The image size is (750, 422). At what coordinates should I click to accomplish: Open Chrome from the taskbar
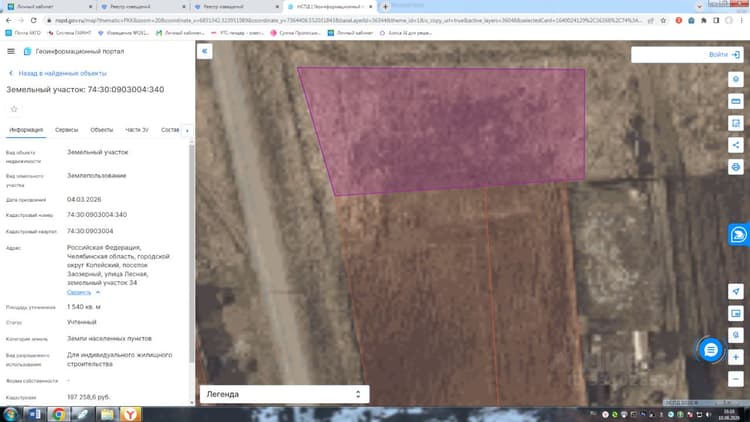(x=58, y=414)
